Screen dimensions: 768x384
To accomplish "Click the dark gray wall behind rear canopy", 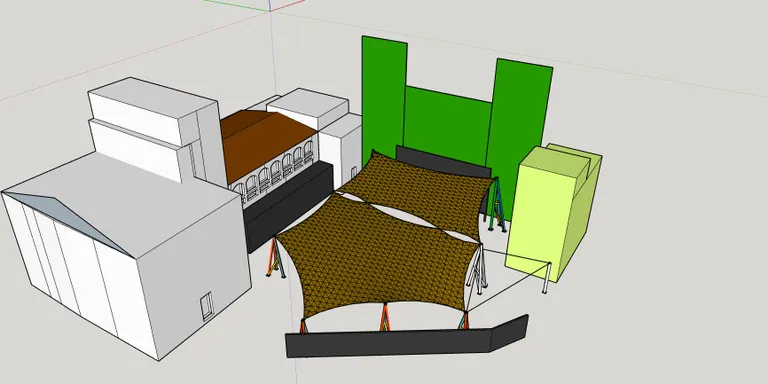I will 443,162.
